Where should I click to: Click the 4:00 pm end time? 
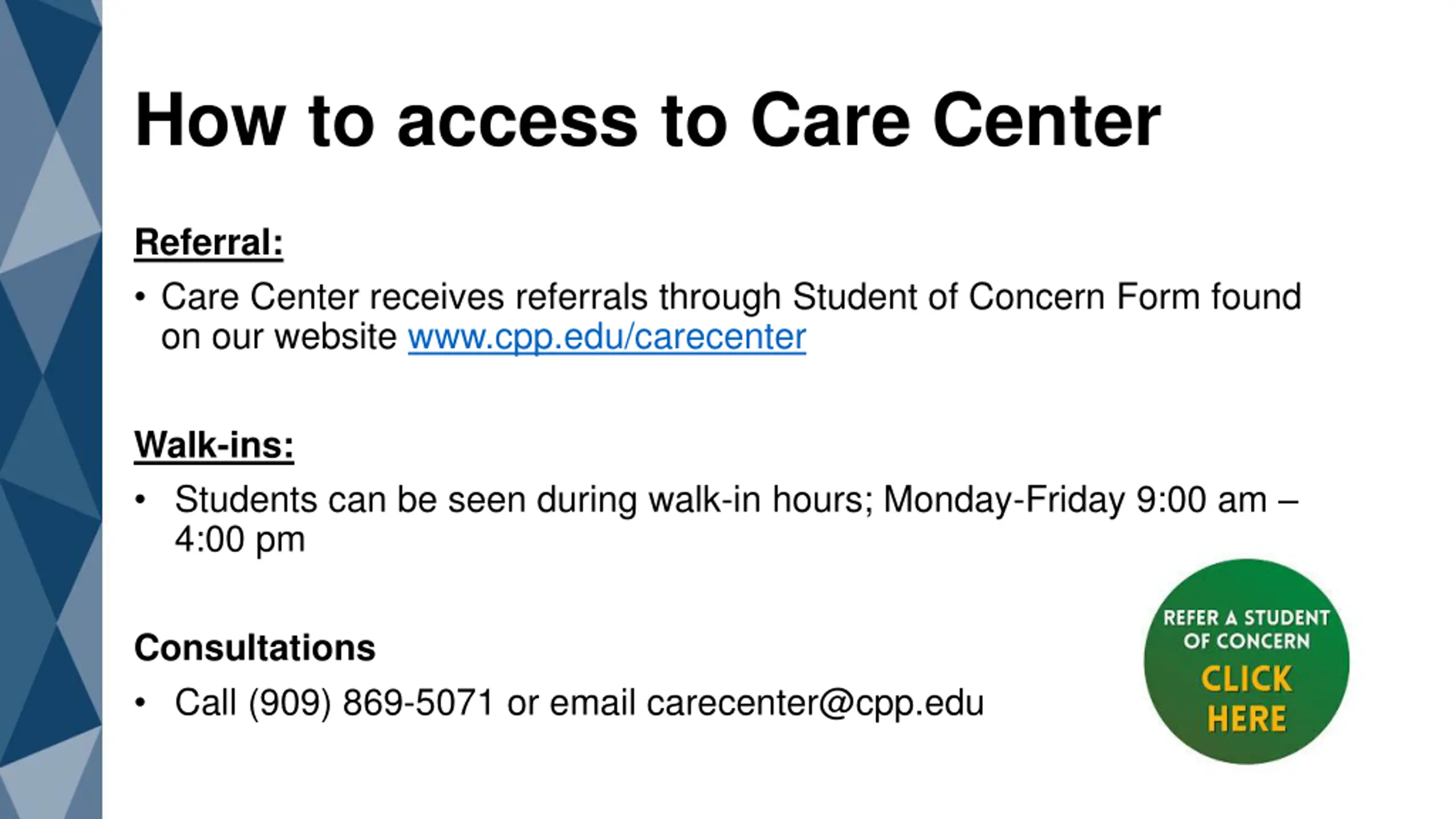239,539
